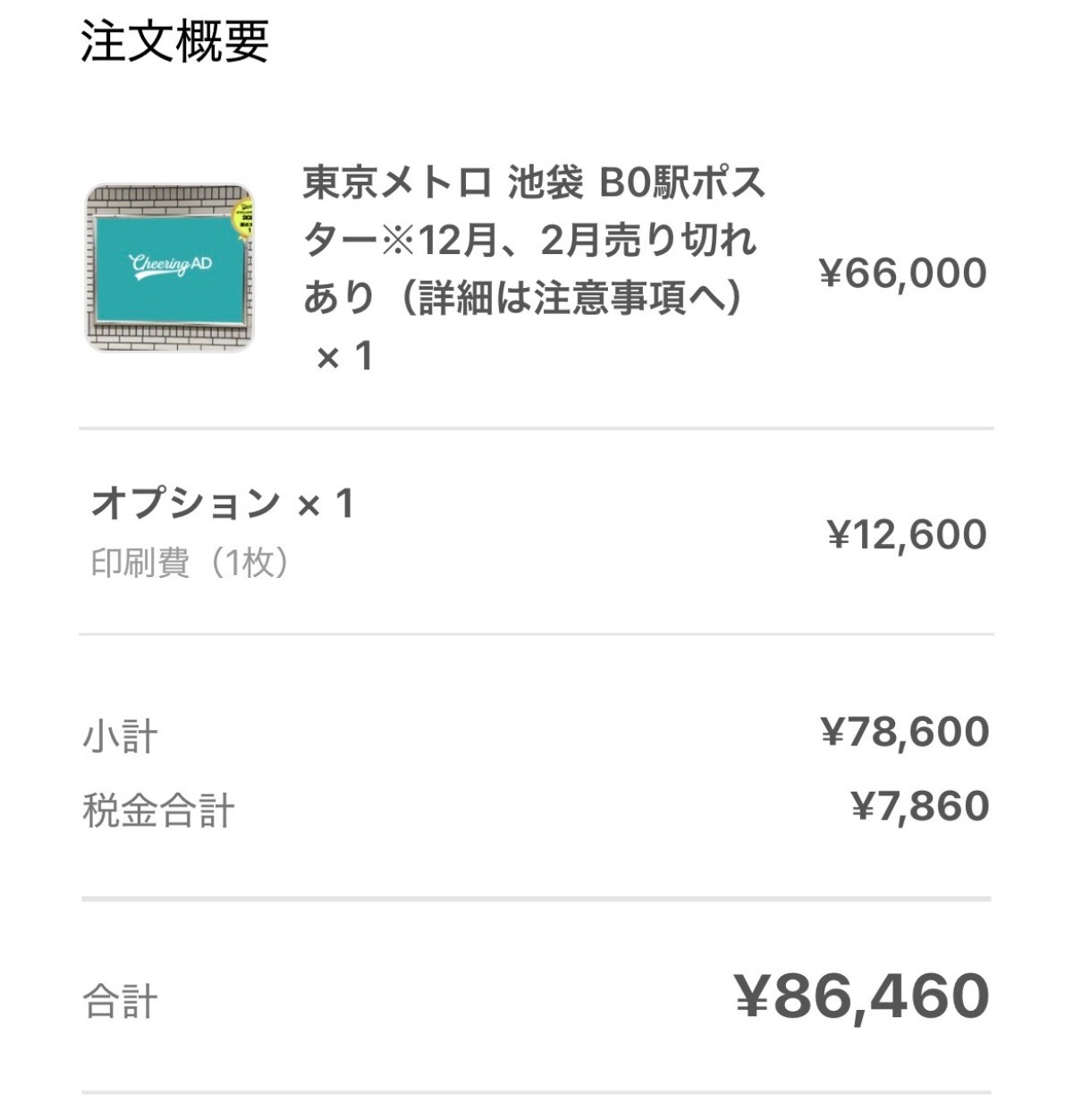
Task: Click the yellow badge on product thumbnail
Action: pos(243,217)
